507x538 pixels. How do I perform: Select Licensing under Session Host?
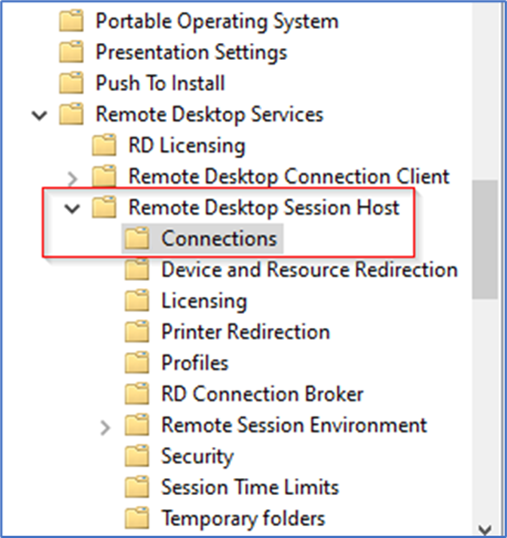(x=204, y=301)
